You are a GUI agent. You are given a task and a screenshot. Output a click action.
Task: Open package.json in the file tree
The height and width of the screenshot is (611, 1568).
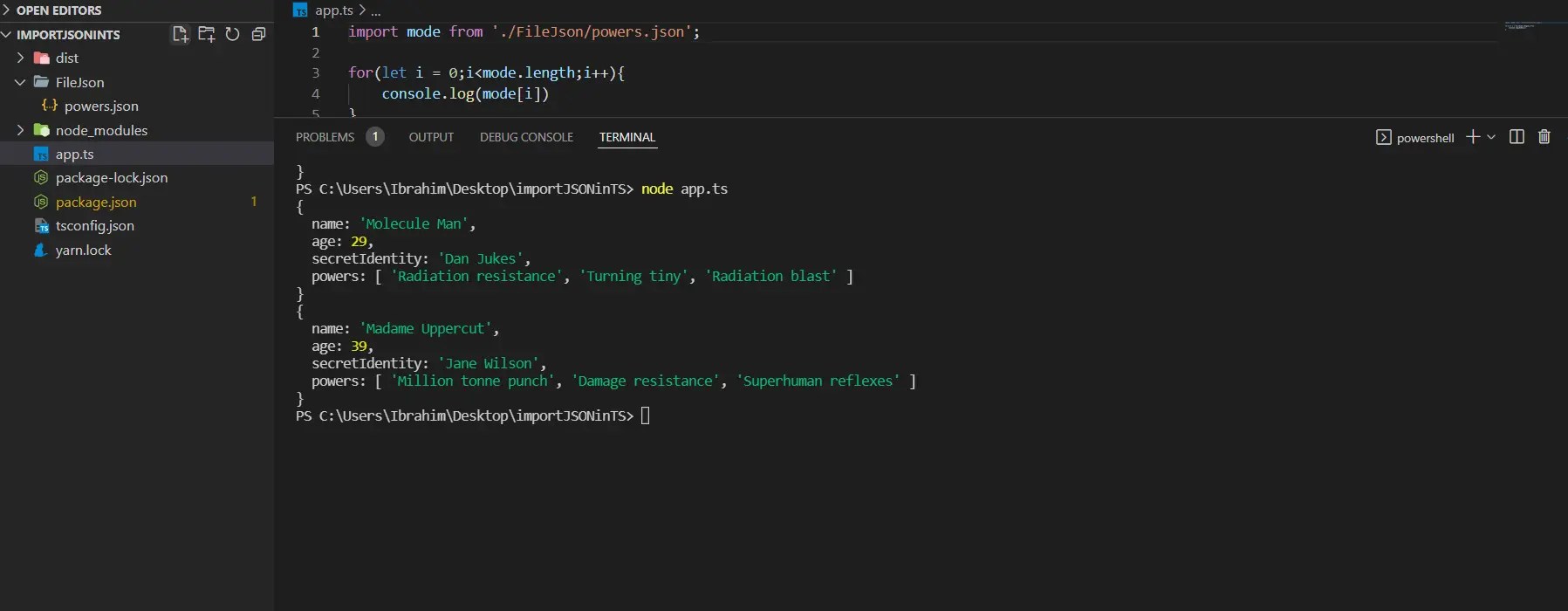point(96,202)
